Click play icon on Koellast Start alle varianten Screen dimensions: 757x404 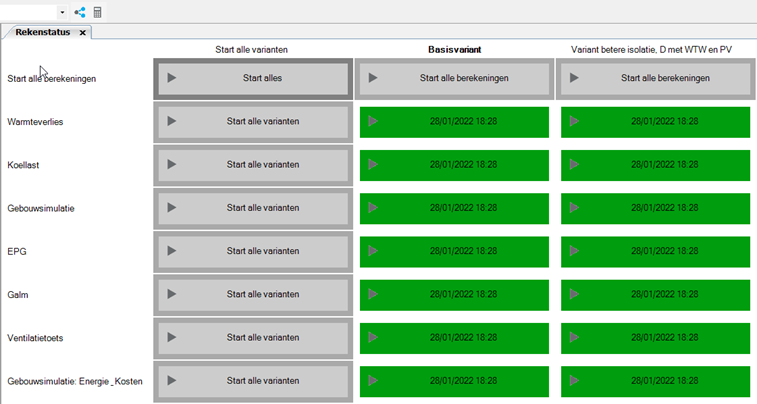click(172, 165)
